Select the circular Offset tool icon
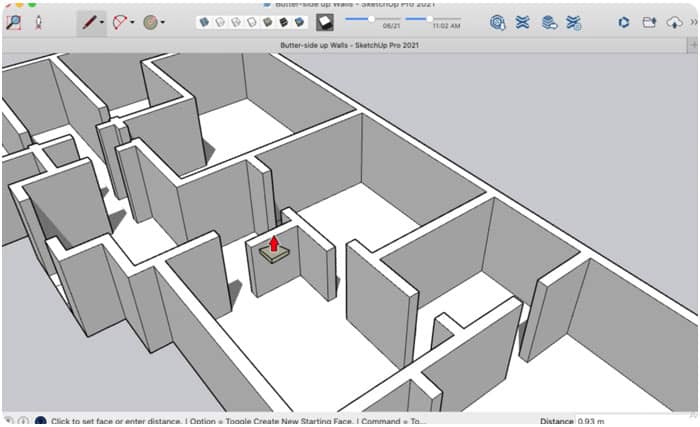This screenshot has width=700, height=427. pyautogui.click(x=150, y=22)
